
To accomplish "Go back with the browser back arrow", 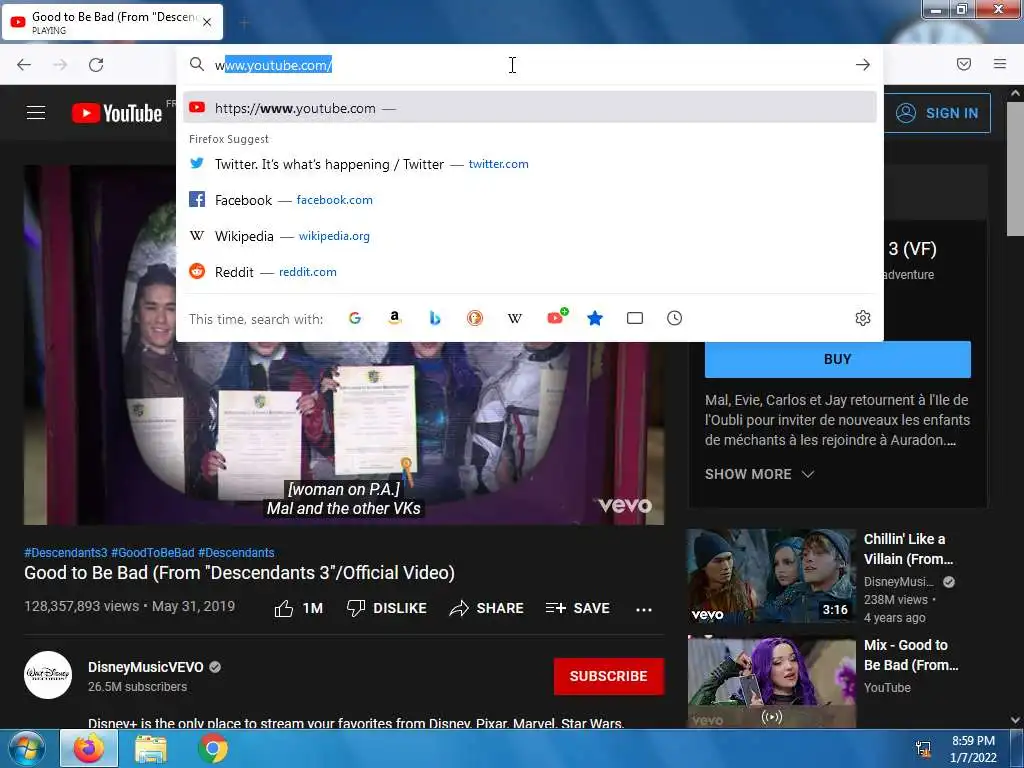I will pyautogui.click(x=24, y=65).
